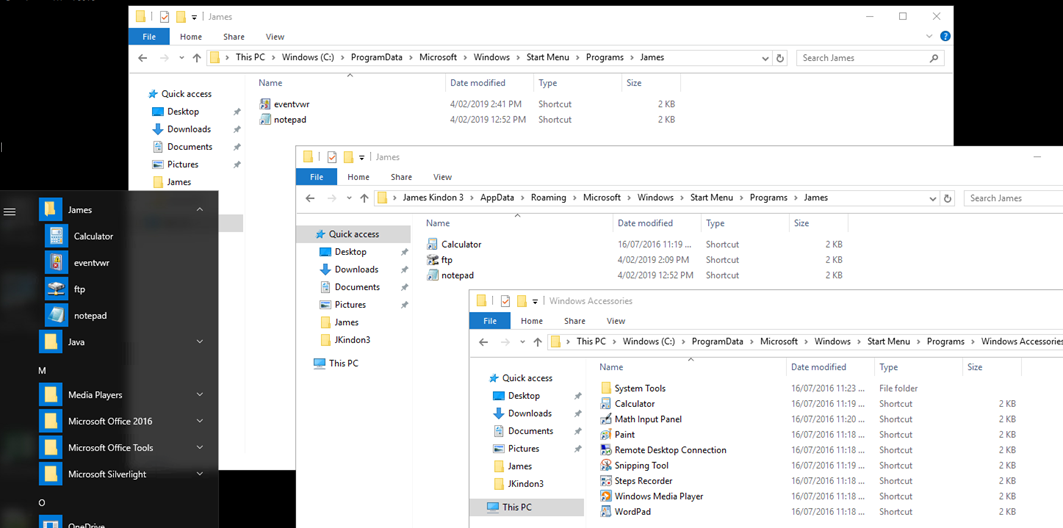This screenshot has width=1063, height=528.
Task: Sort by Date modified in ProgramData James window
Action: 478,83
